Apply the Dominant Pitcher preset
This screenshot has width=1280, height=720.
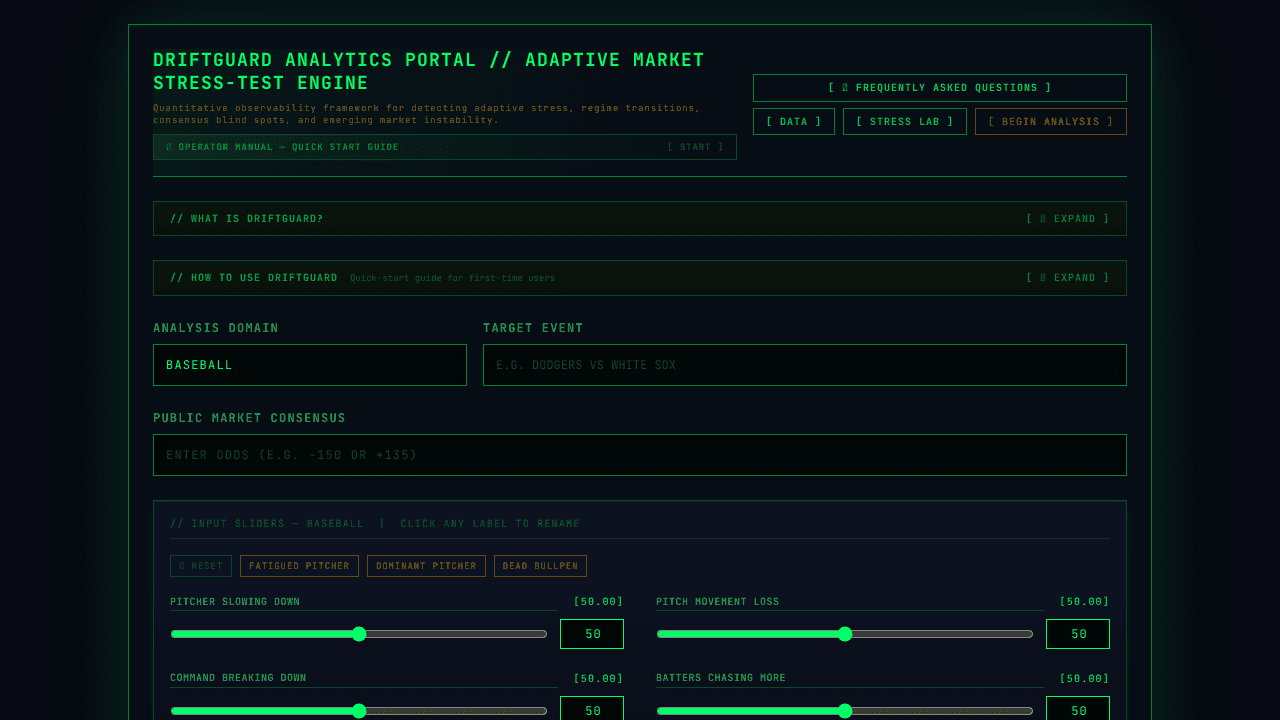pos(426,566)
